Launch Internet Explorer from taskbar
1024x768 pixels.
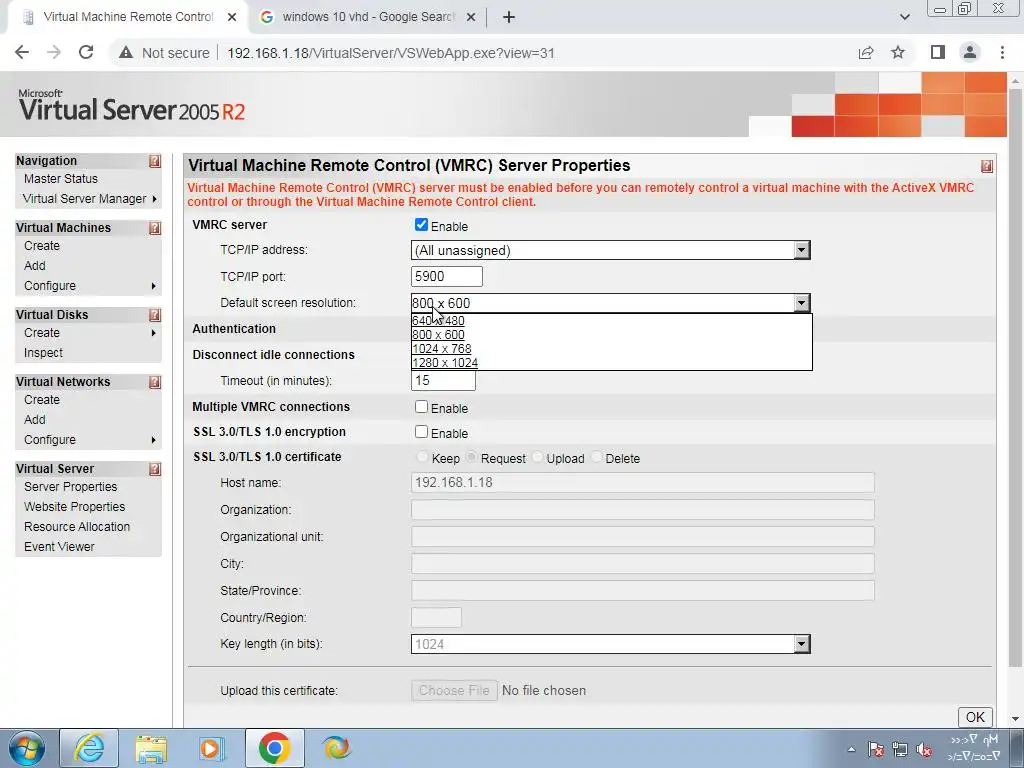89,748
